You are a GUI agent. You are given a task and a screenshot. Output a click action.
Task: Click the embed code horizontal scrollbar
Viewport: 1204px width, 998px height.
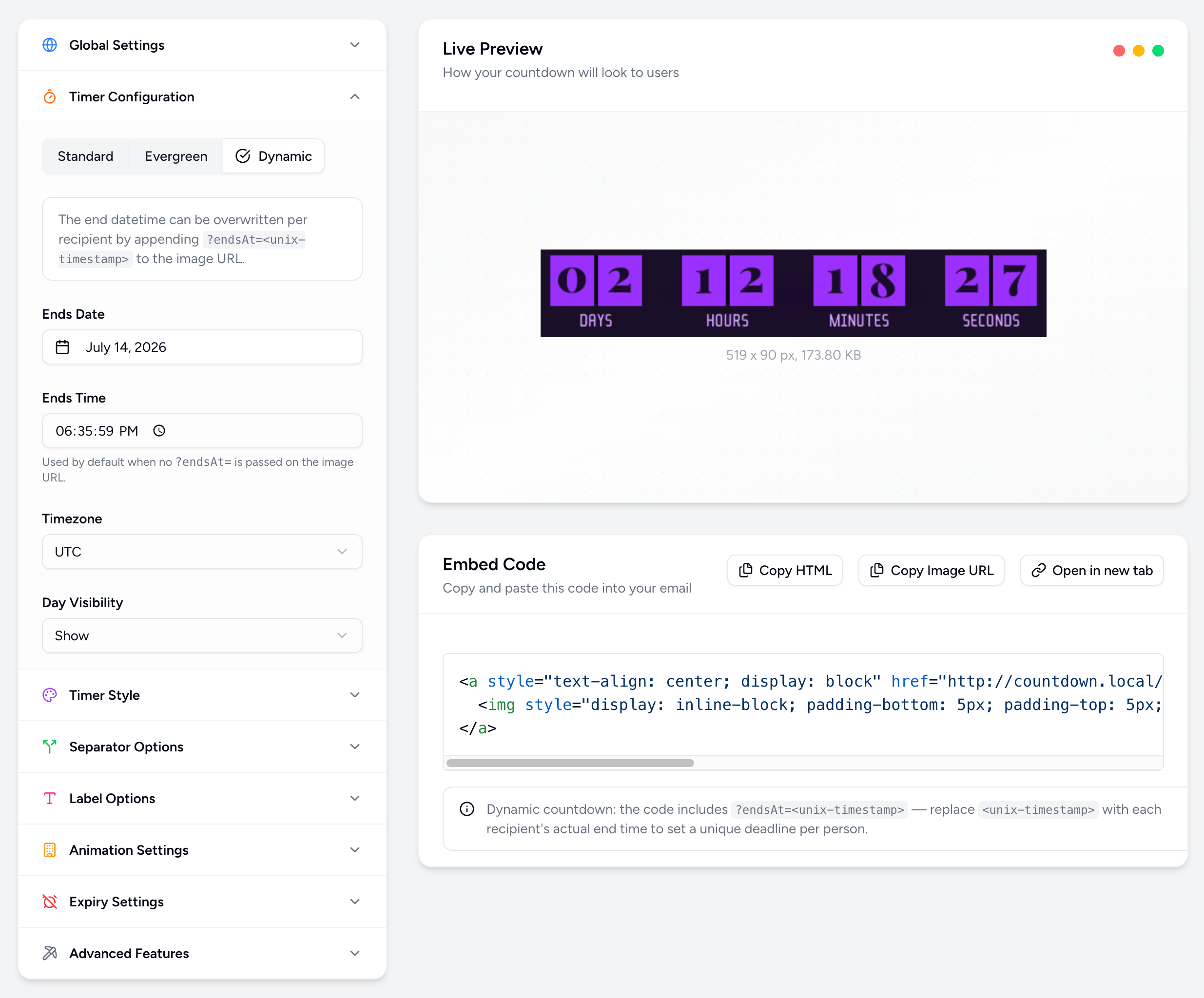click(570, 763)
